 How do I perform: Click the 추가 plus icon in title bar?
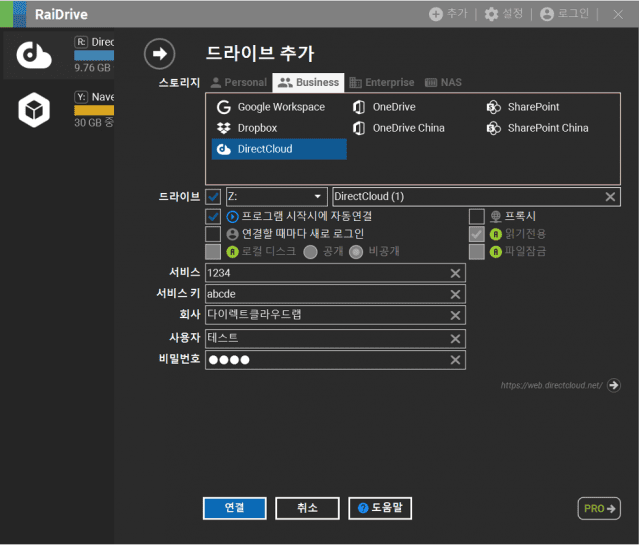click(436, 14)
